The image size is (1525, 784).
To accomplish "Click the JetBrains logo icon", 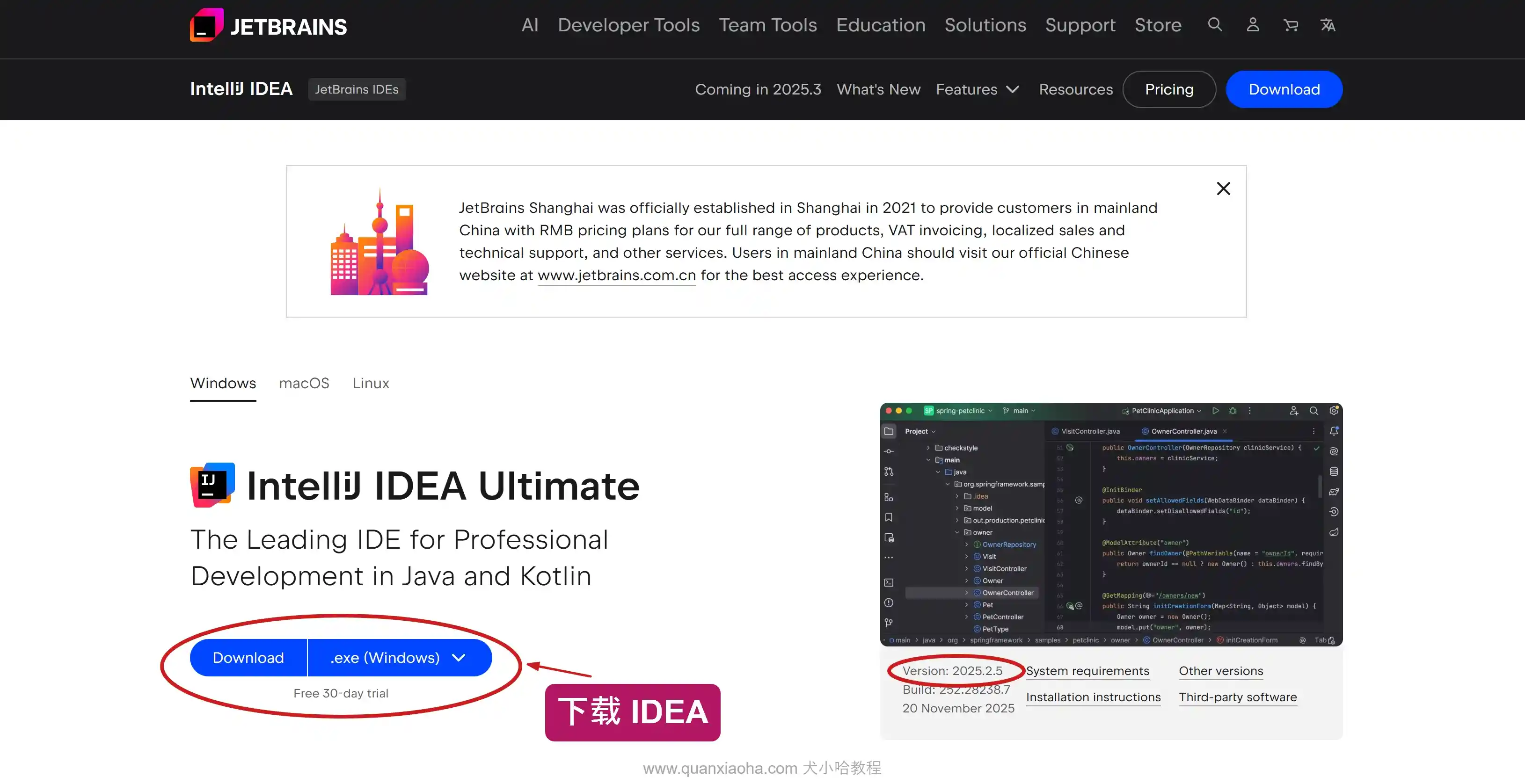I will pyautogui.click(x=206, y=25).
